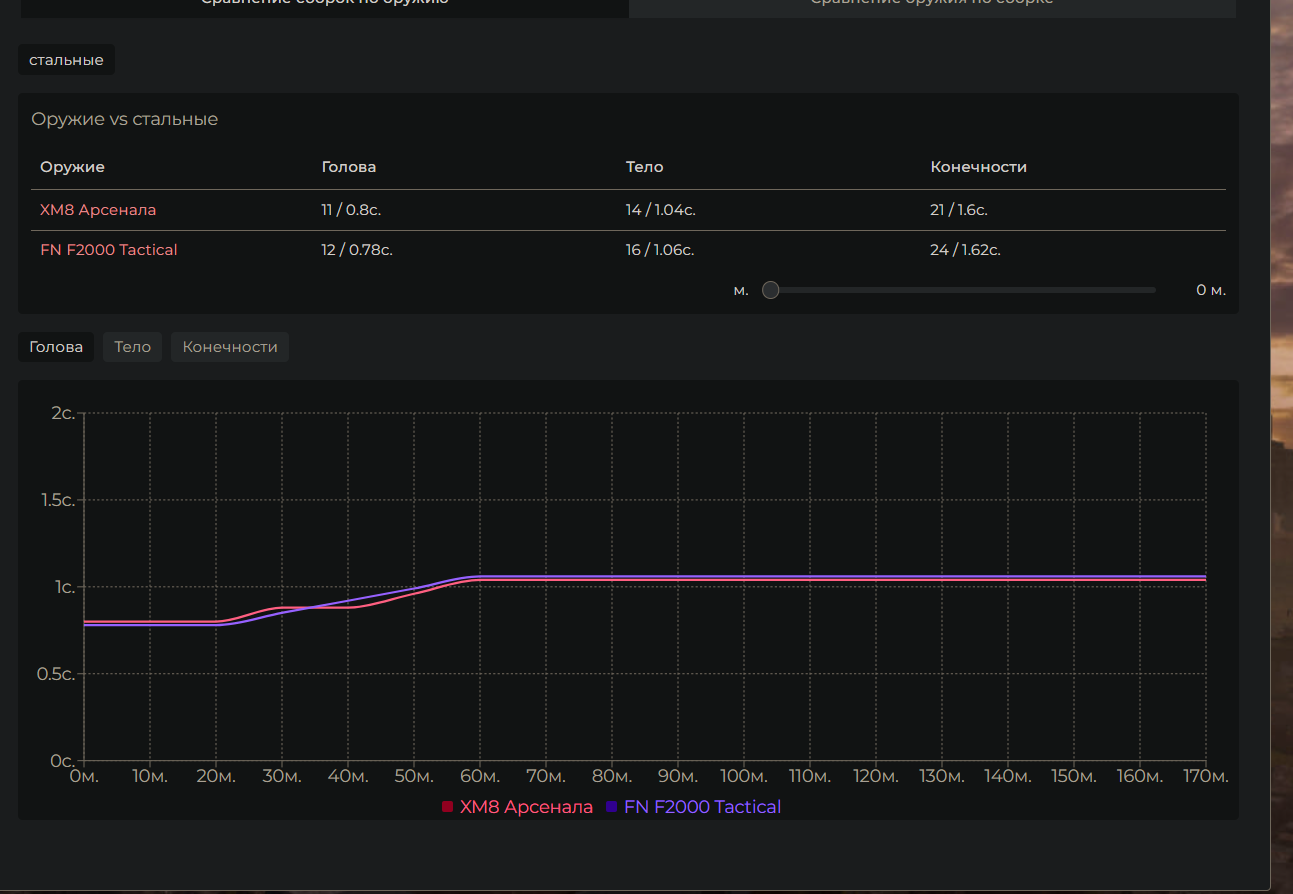This screenshot has height=894, width=1293.
Task: Switch to the Конечности chart tab
Action: pos(230,347)
